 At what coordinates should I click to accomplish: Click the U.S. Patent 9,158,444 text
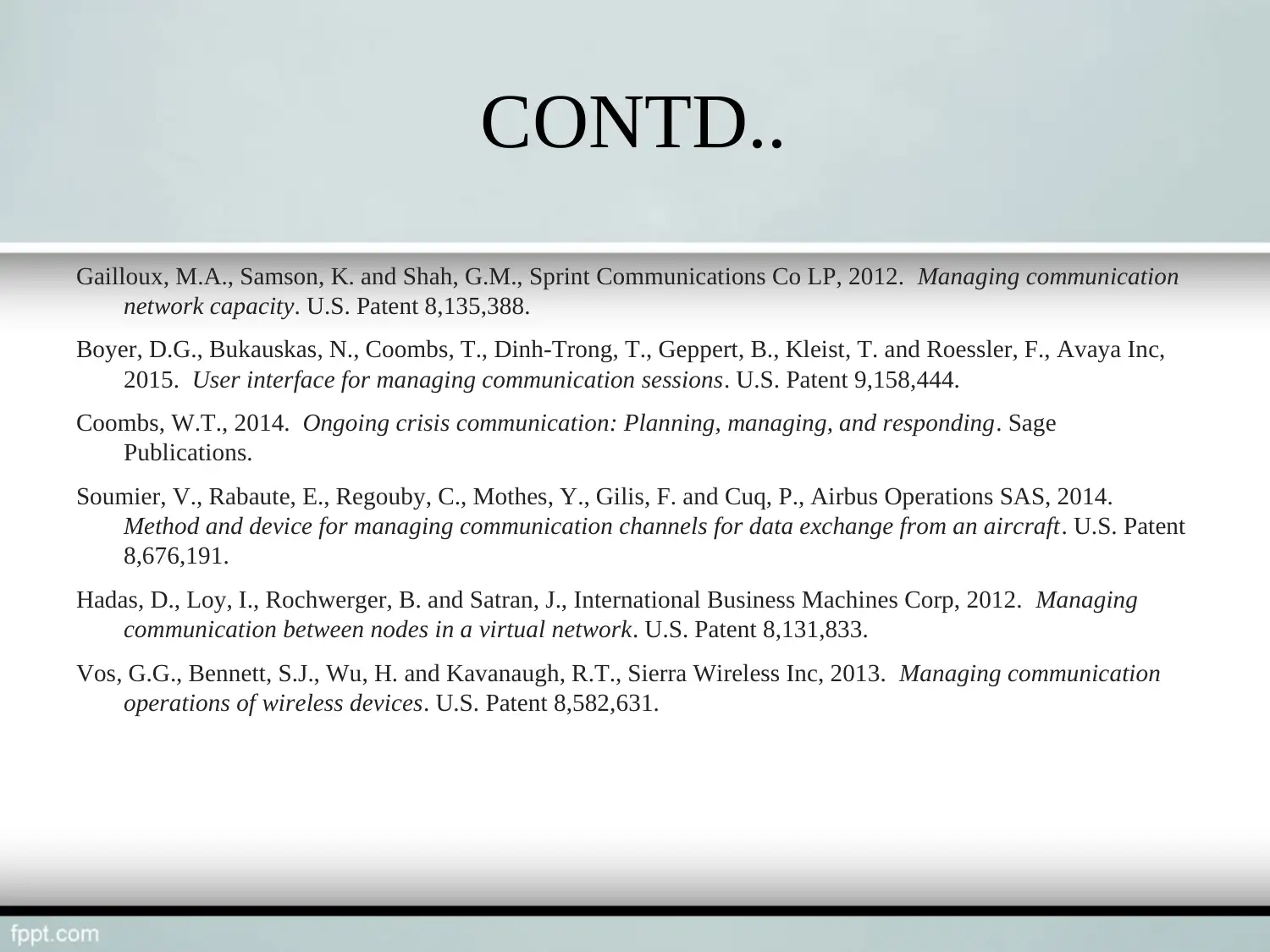point(848,380)
